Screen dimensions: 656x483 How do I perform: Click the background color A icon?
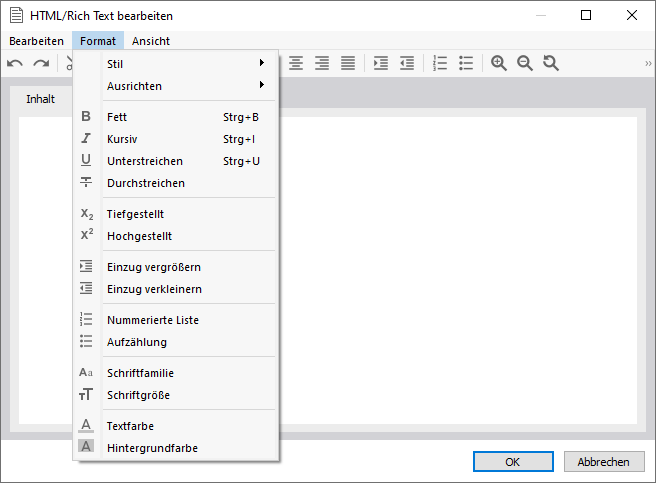[86, 446]
